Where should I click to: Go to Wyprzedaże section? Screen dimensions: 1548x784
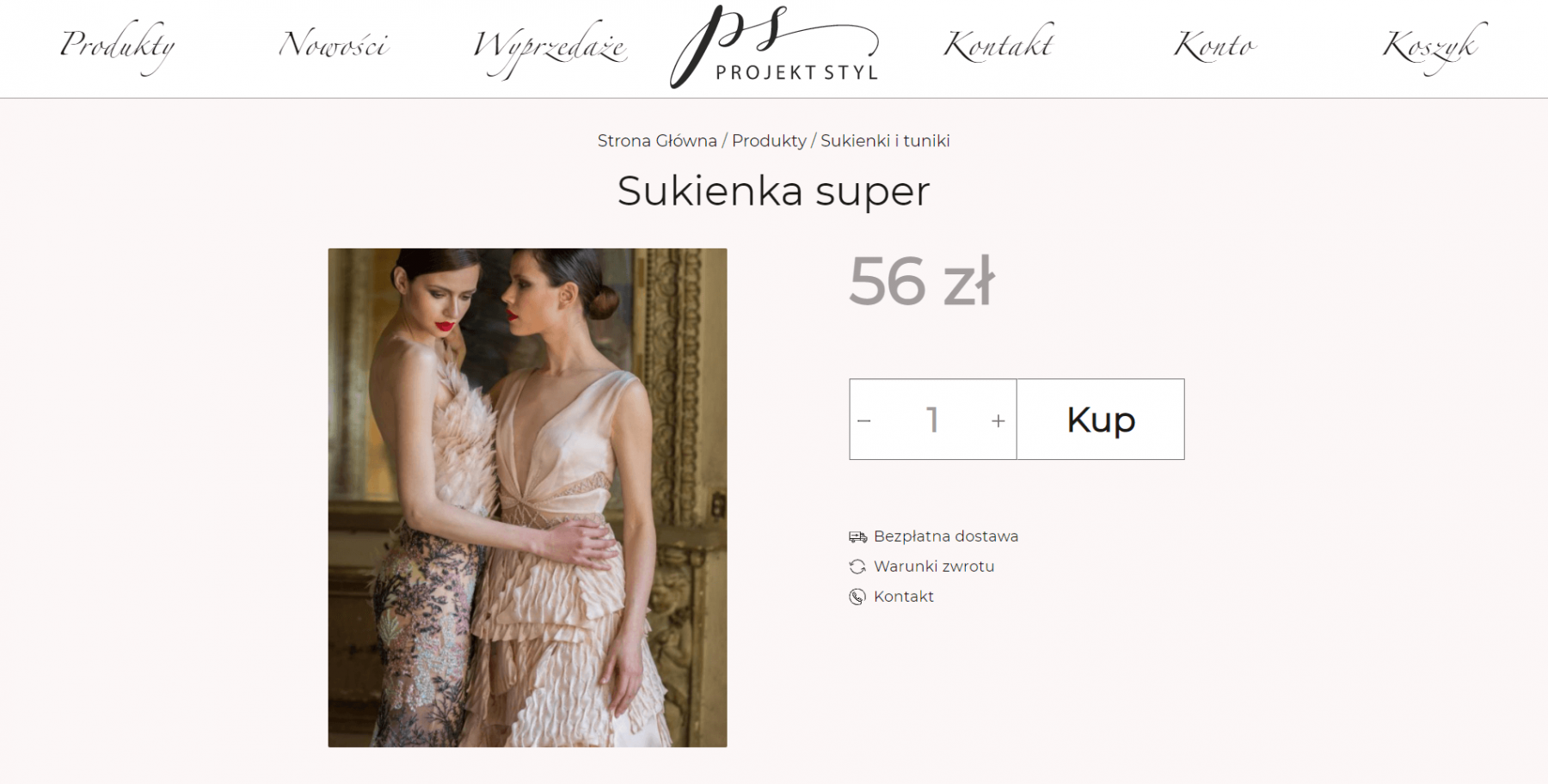[x=550, y=48]
